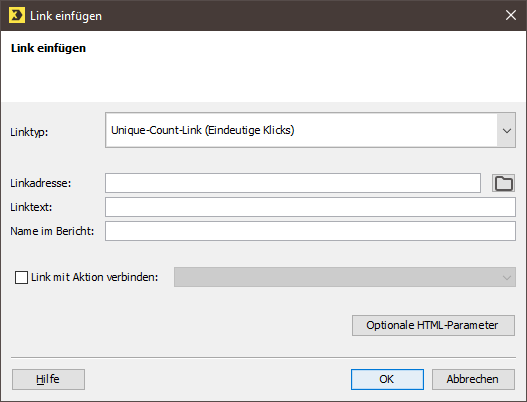This screenshot has width=527, height=402.
Task: Click the 'Link mit Aktion verbinden:' label text
Action: (x=94, y=277)
